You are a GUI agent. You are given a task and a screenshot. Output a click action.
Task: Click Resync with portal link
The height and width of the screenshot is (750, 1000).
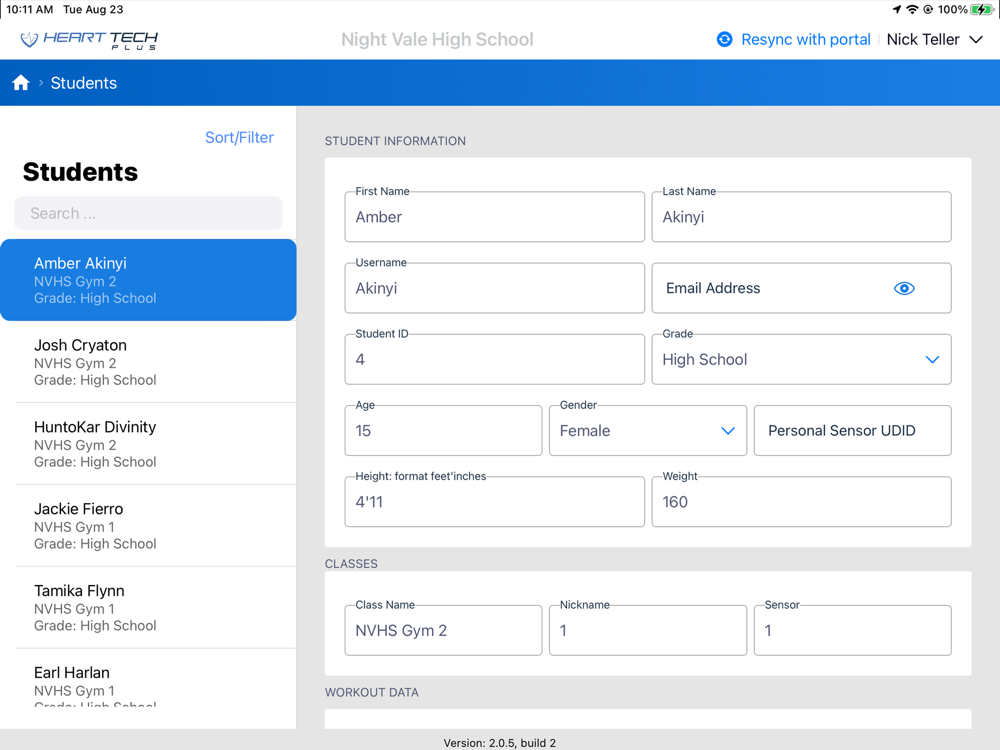point(805,40)
